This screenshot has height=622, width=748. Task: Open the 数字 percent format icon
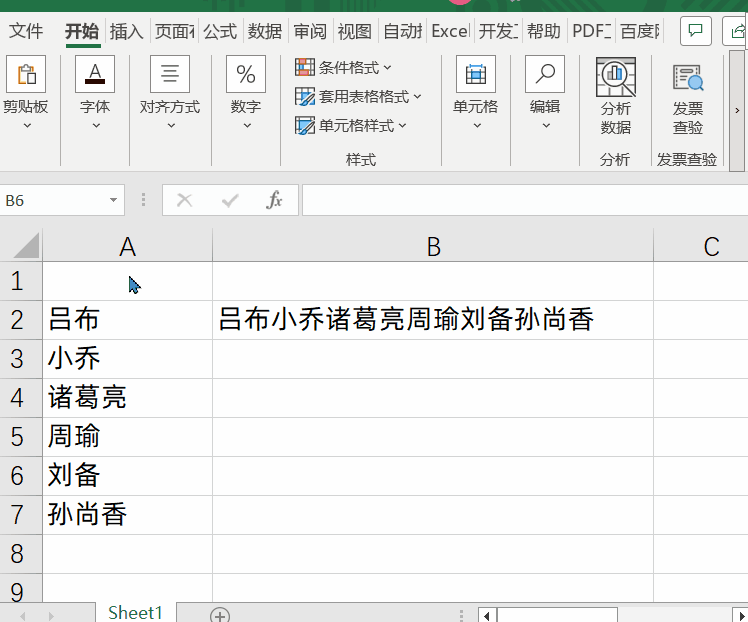click(x=246, y=74)
